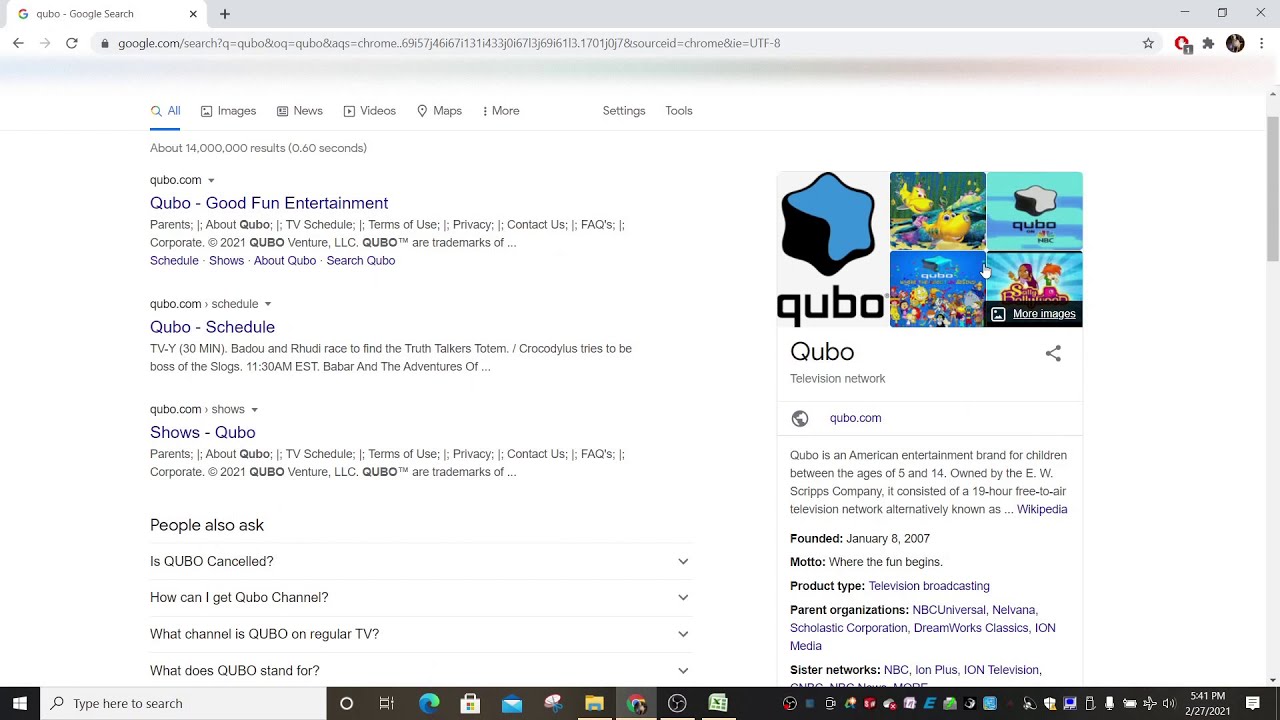This screenshot has height=720, width=1280.
Task: Open a new browser tab with the plus icon
Action: [225, 14]
